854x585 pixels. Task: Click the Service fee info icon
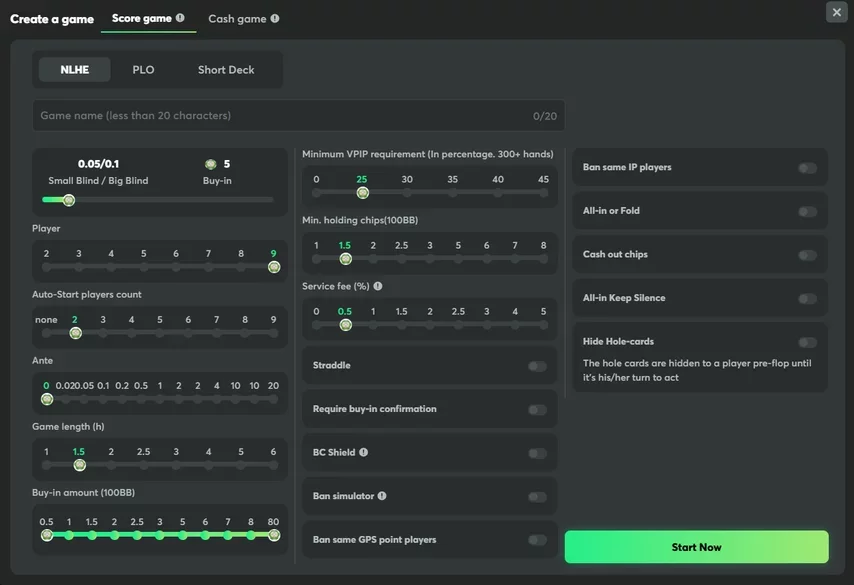378,286
